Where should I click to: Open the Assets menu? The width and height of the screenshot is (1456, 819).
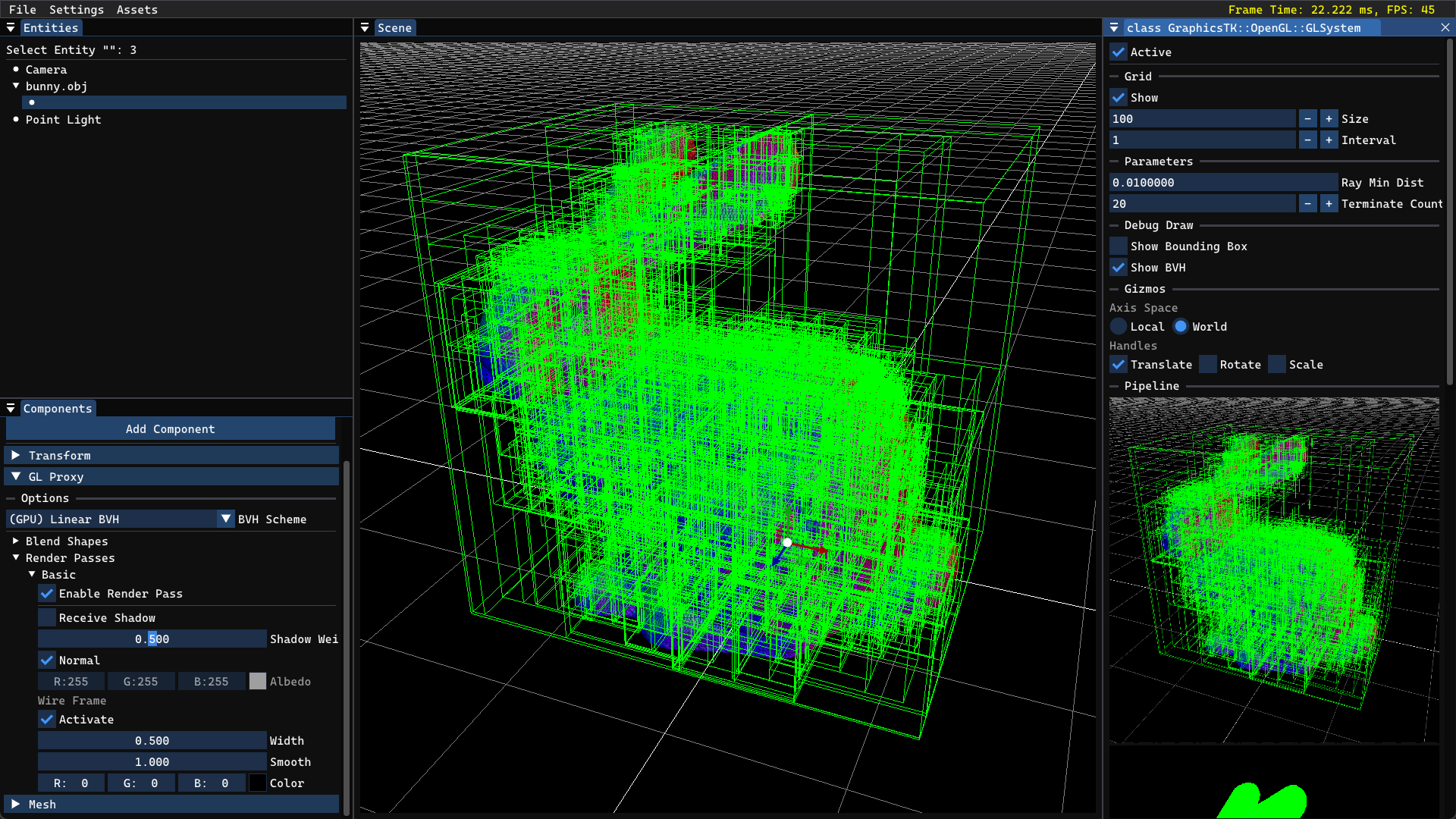pos(136,9)
